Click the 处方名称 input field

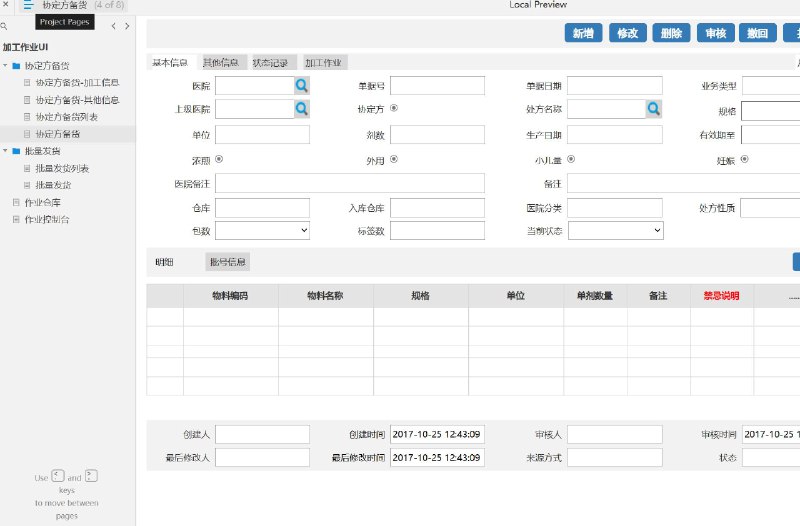click(607, 108)
